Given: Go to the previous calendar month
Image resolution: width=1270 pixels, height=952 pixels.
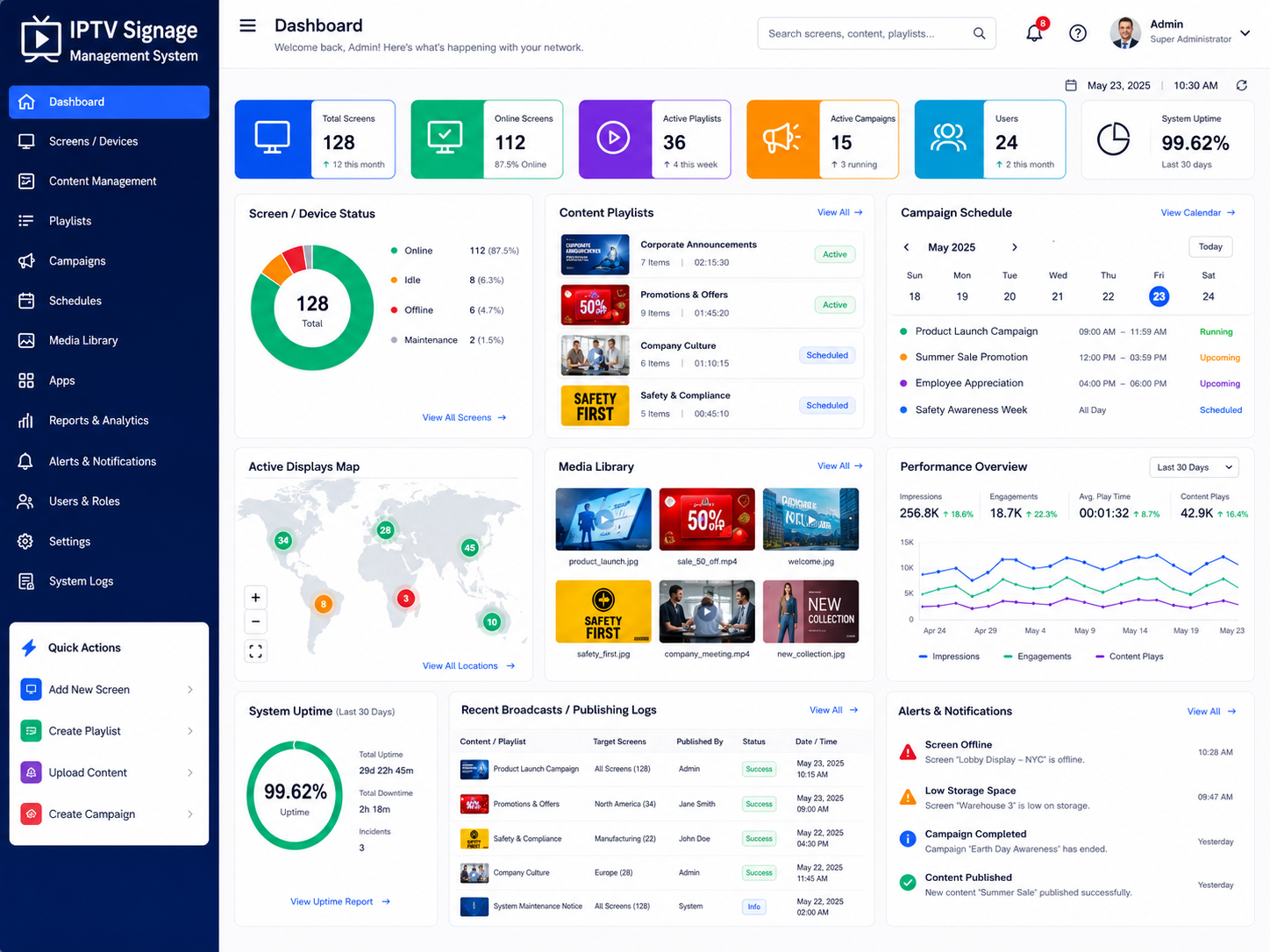Looking at the screenshot, I should (x=906, y=247).
